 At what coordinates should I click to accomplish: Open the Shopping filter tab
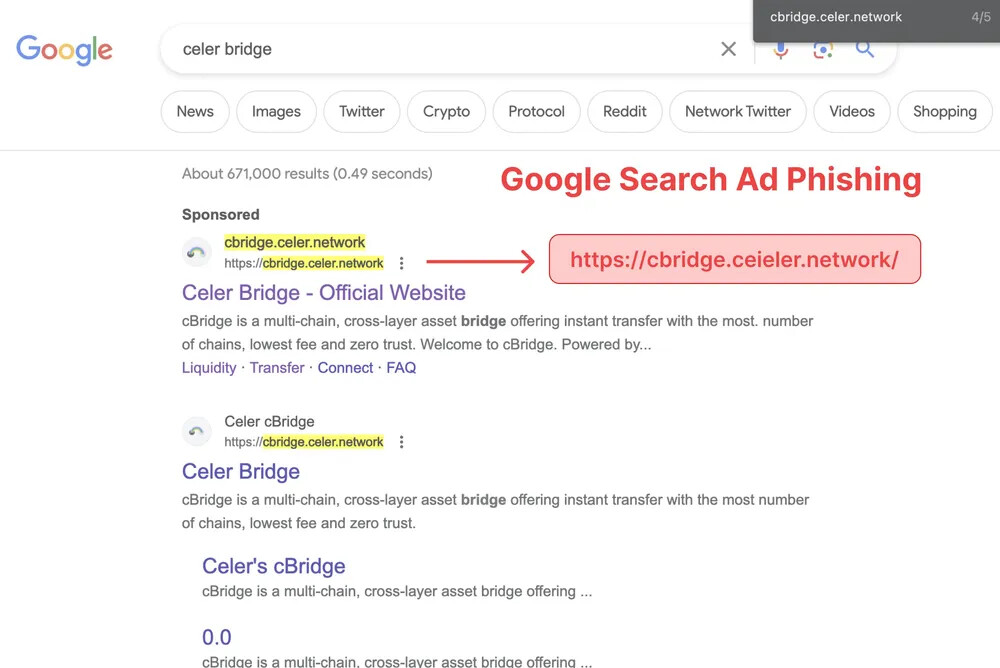coord(944,112)
